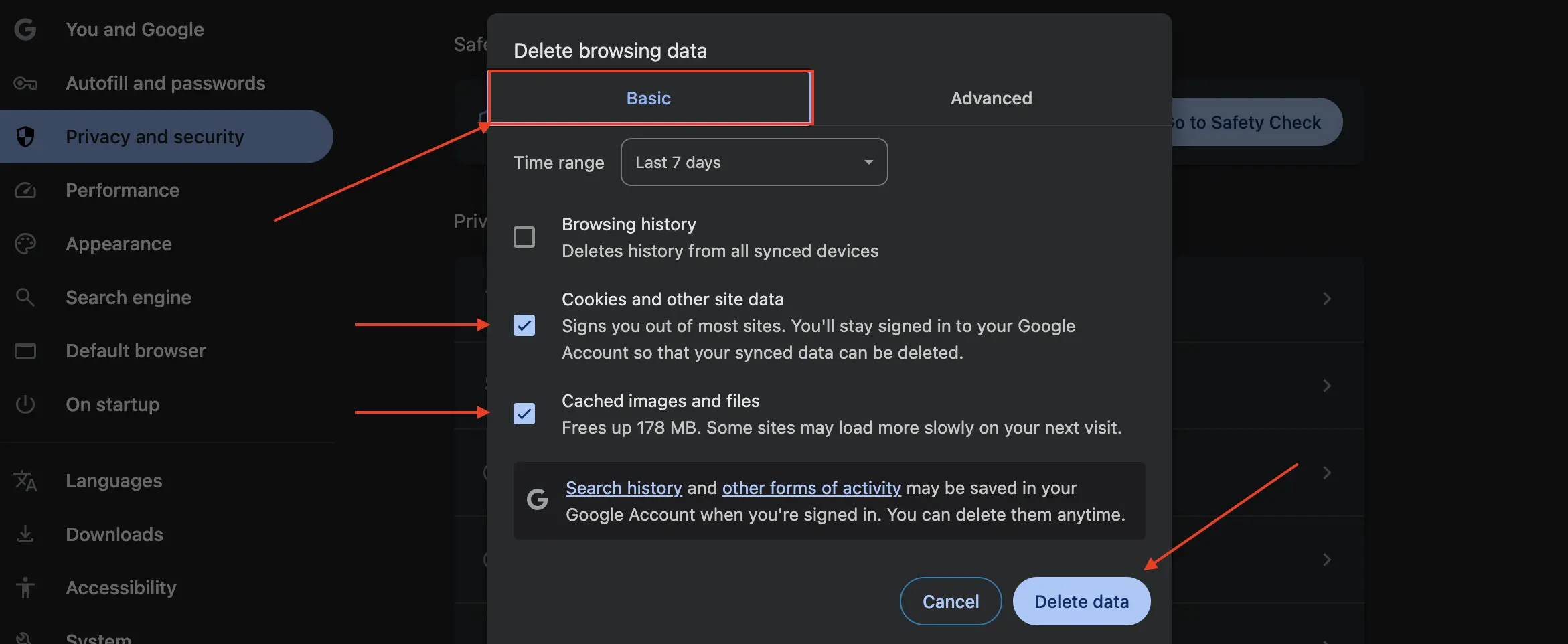Screen dimensions: 1568x644
Task: Open the Time range dropdown
Action: coord(753,162)
